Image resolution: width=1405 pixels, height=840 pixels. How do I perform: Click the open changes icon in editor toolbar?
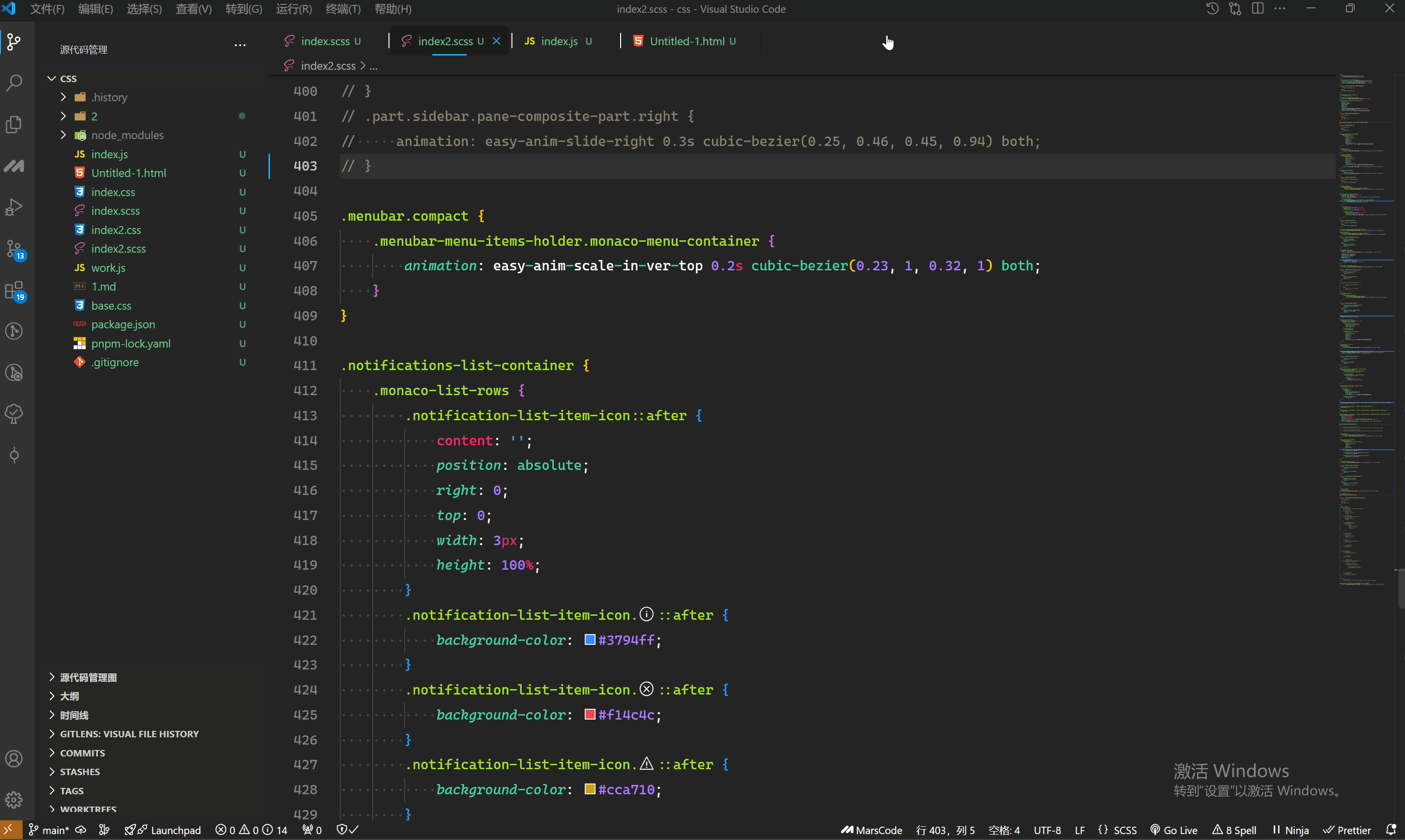pos(1235,9)
